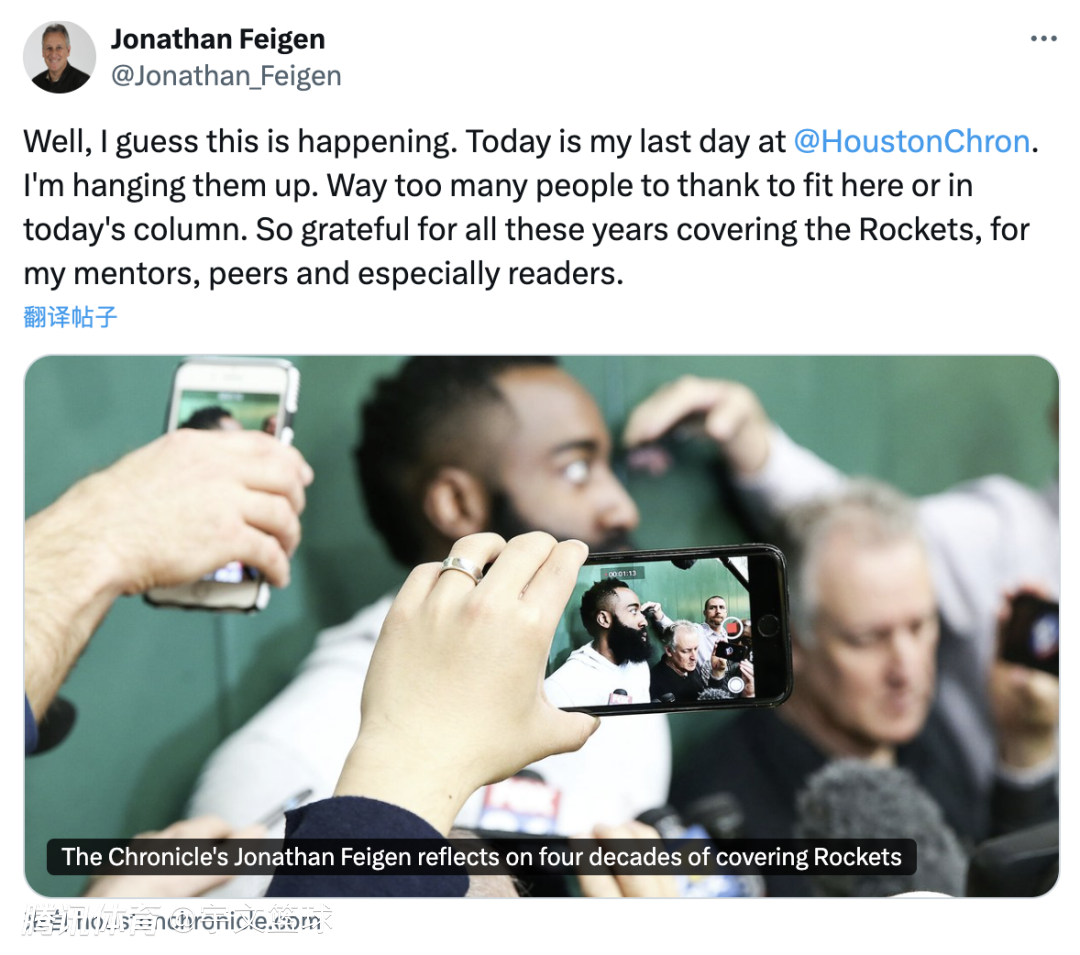Visit the houstonchronicle.com domain link below the card

tap(177, 921)
